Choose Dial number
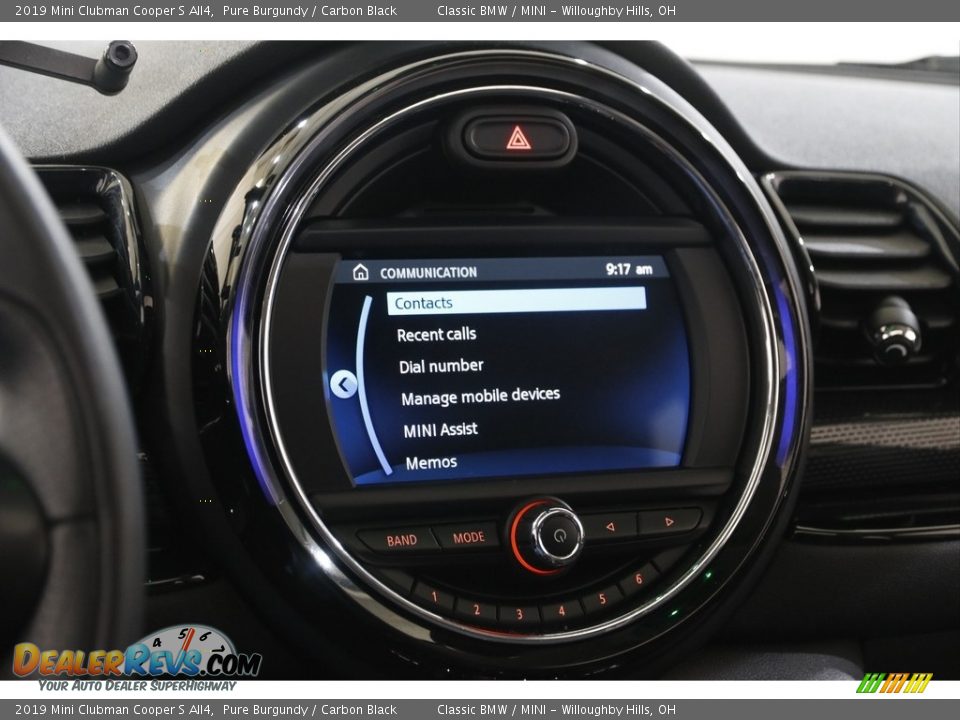Image resolution: width=960 pixels, height=720 pixels. coord(441,366)
